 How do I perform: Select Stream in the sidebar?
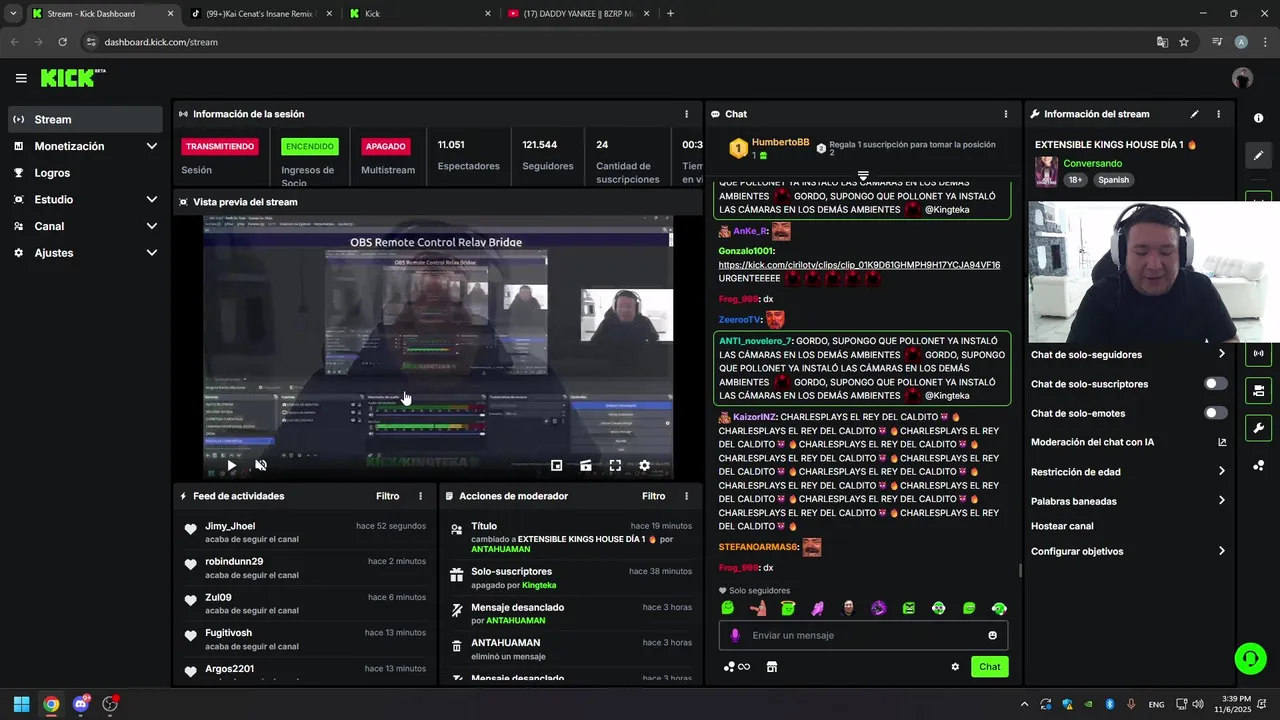(85, 119)
